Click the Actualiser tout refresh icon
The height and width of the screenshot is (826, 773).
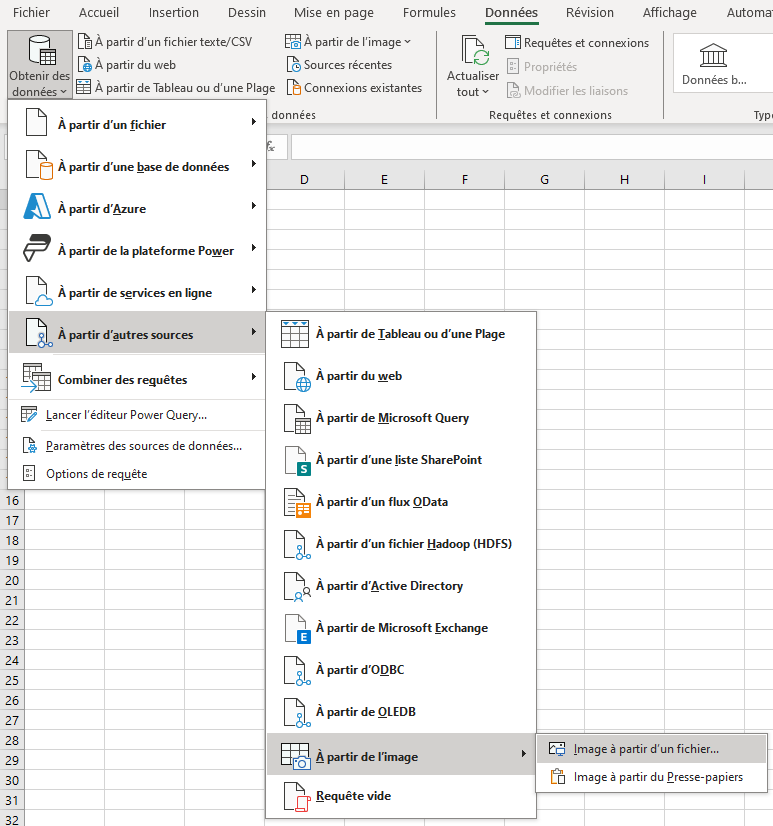click(x=475, y=51)
